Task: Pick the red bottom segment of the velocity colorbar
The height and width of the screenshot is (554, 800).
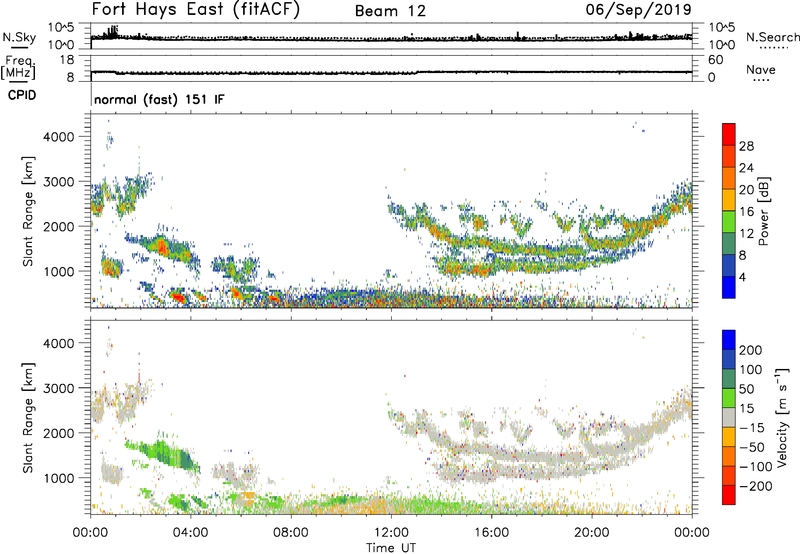Action: 729,495
